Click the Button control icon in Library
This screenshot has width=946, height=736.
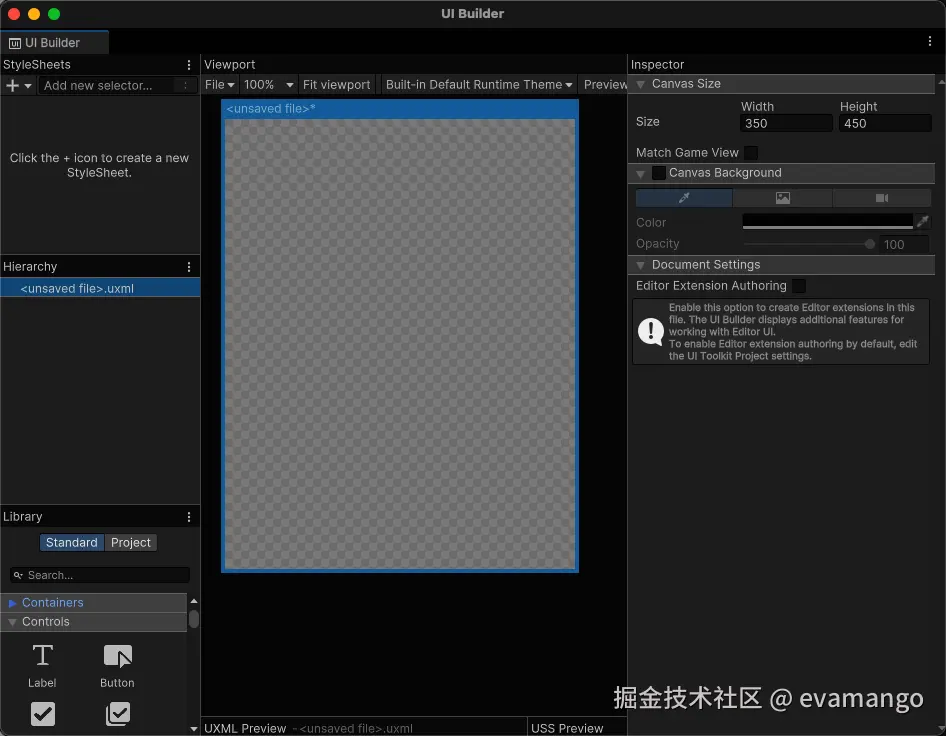point(118,656)
